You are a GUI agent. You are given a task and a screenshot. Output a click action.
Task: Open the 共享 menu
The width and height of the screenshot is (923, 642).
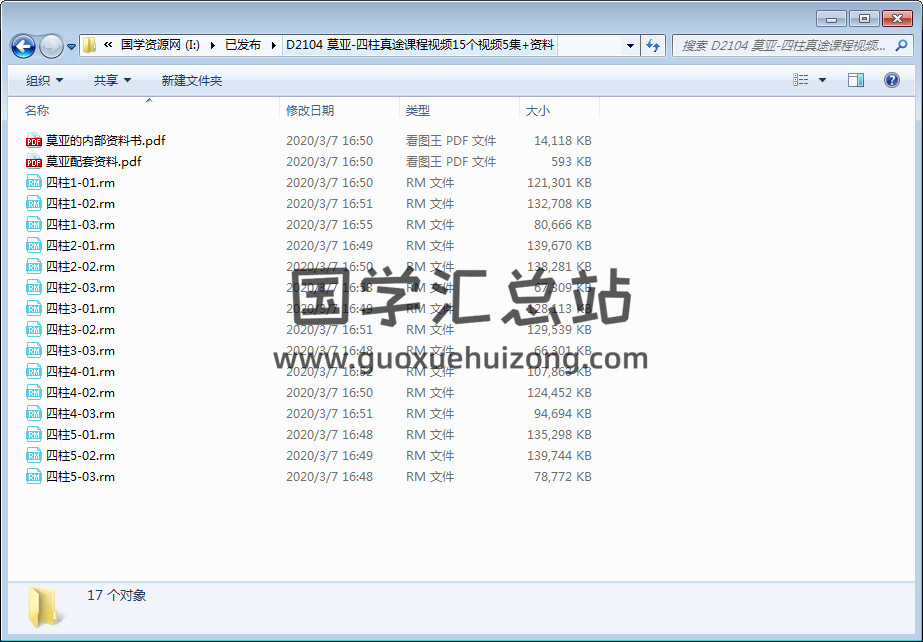click(x=112, y=81)
